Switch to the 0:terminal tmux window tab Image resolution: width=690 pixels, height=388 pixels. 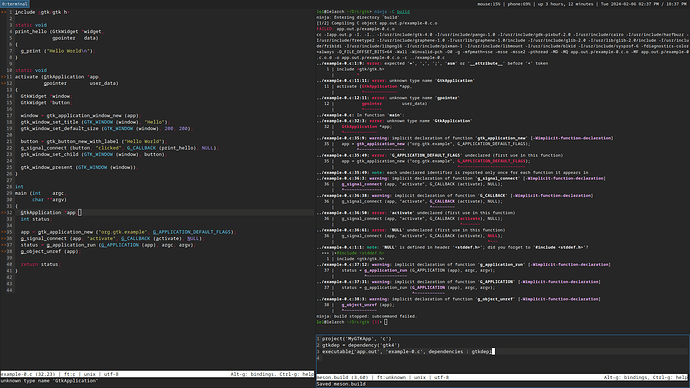coord(15,4)
